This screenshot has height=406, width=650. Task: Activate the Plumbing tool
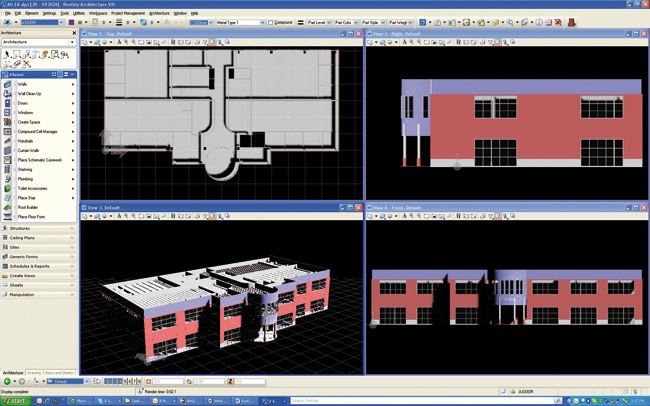pos(24,179)
